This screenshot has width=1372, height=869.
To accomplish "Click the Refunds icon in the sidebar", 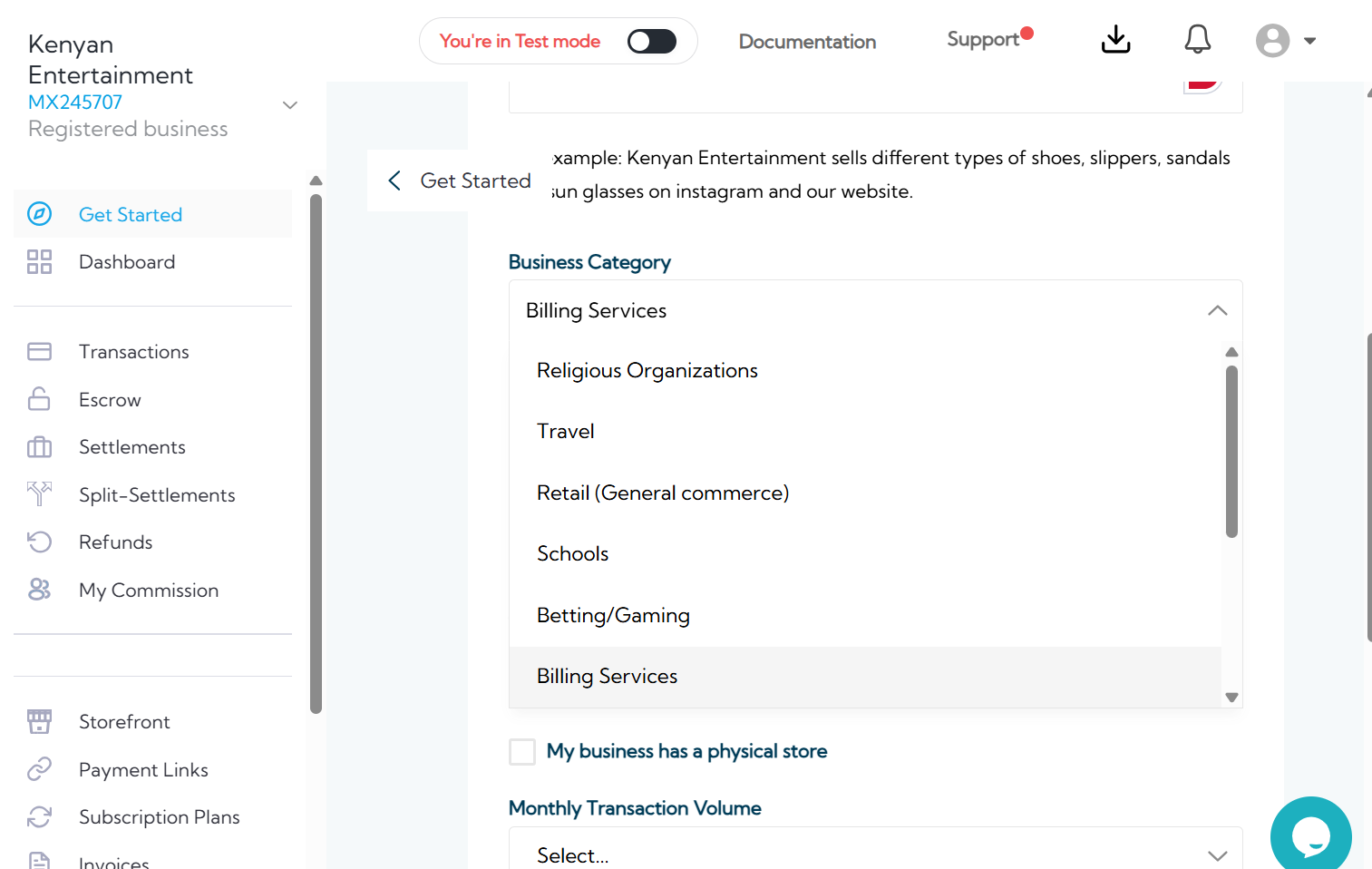I will click(x=39, y=542).
